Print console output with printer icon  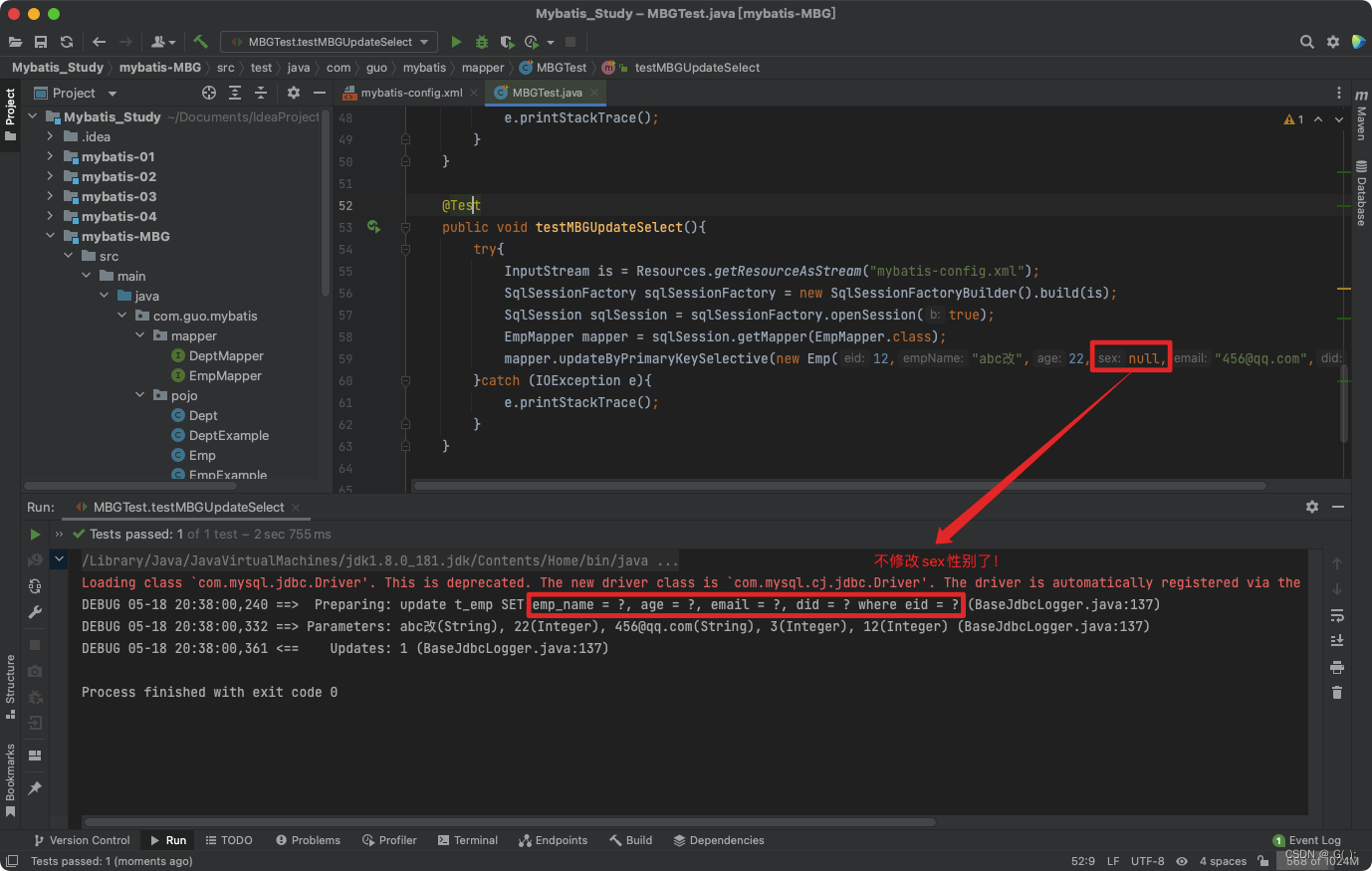pyautogui.click(x=1337, y=667)
